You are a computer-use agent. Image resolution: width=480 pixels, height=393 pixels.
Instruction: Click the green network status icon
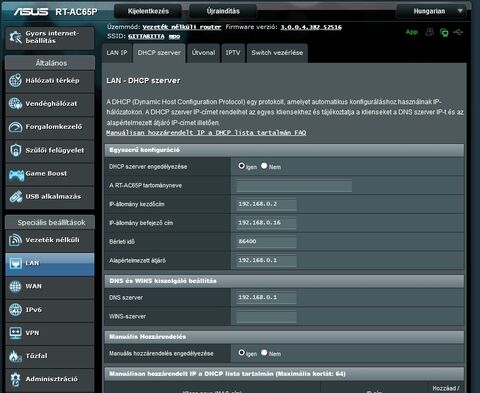coord(444,32)
